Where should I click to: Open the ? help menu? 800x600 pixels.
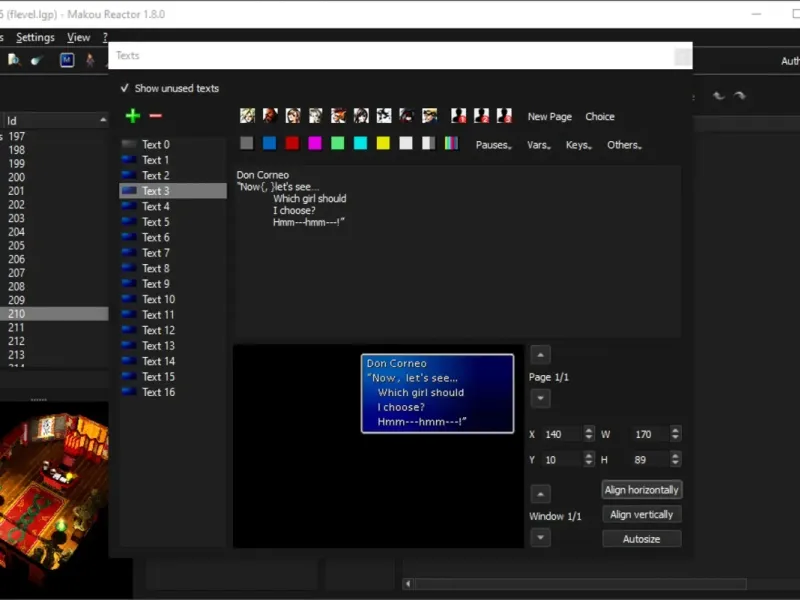click(x=105, y=37)
